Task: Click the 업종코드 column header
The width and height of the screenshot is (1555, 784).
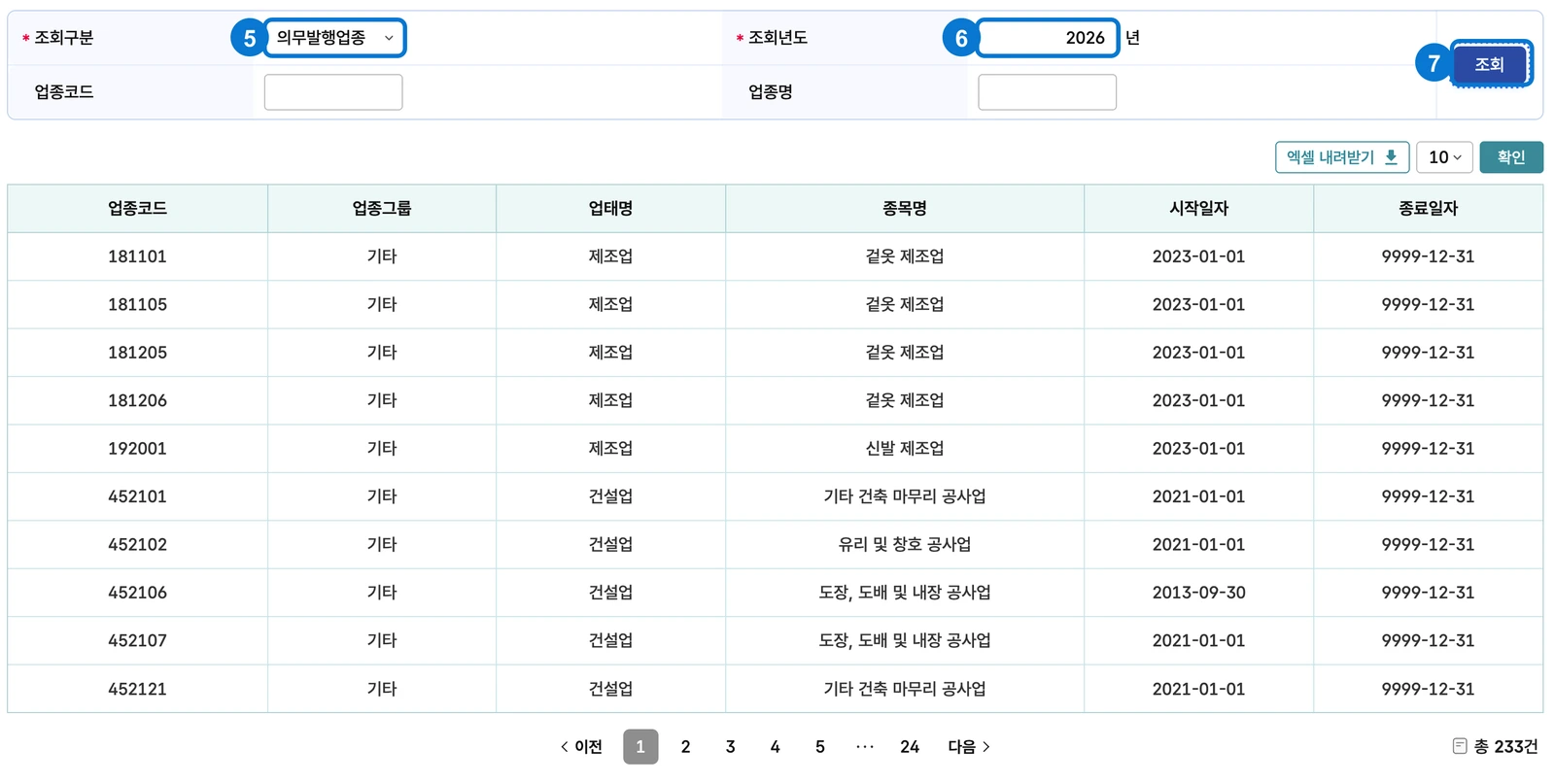Action: click(137, 209)
